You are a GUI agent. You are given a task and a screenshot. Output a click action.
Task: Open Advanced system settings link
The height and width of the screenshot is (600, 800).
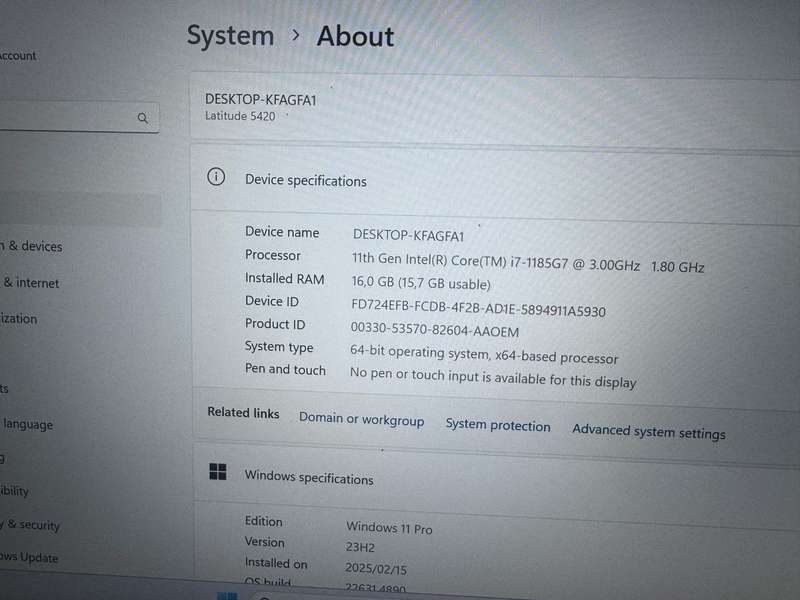point(648,432)
